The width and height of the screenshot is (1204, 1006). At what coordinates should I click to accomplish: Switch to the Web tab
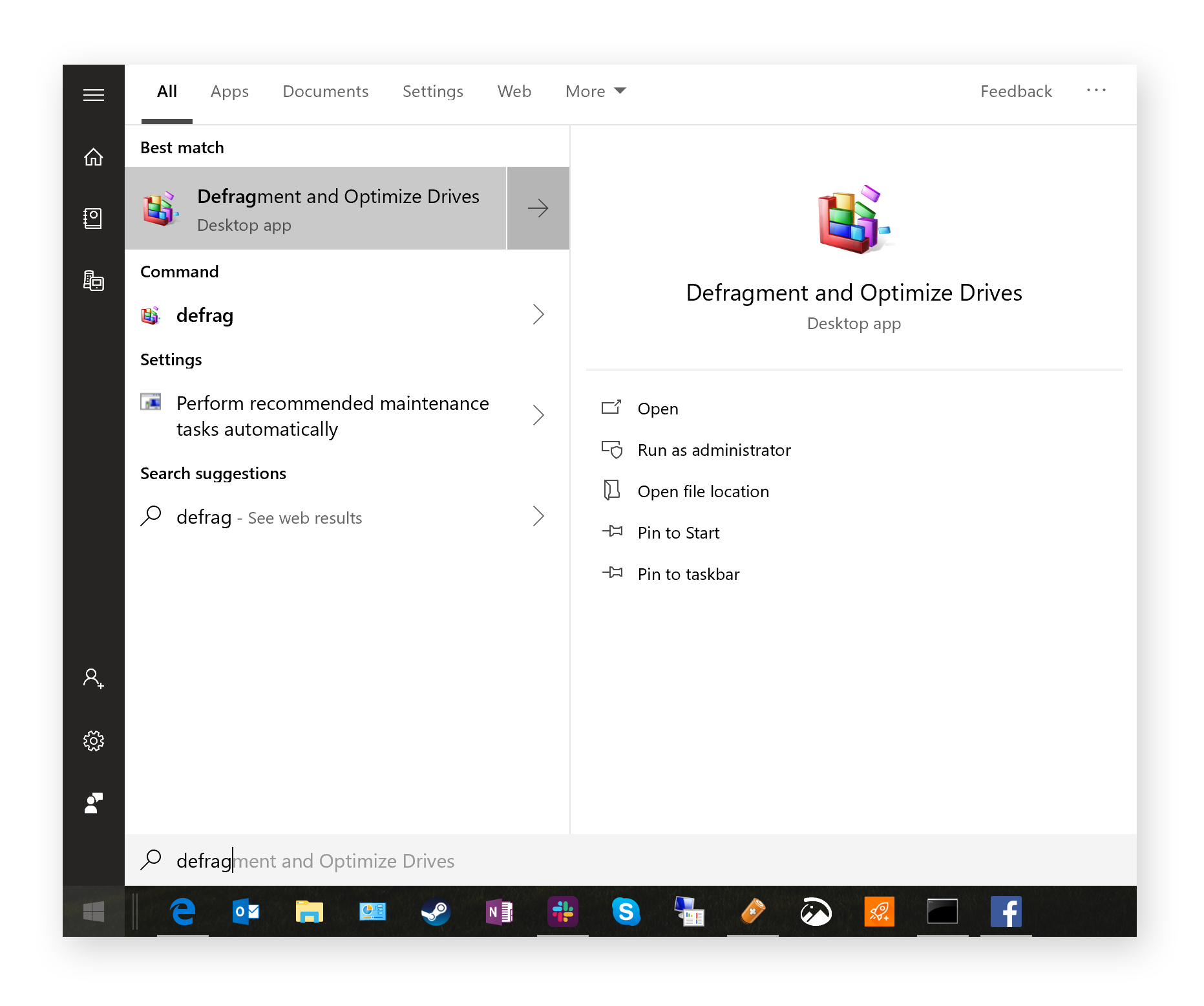[x=514, y=91]
